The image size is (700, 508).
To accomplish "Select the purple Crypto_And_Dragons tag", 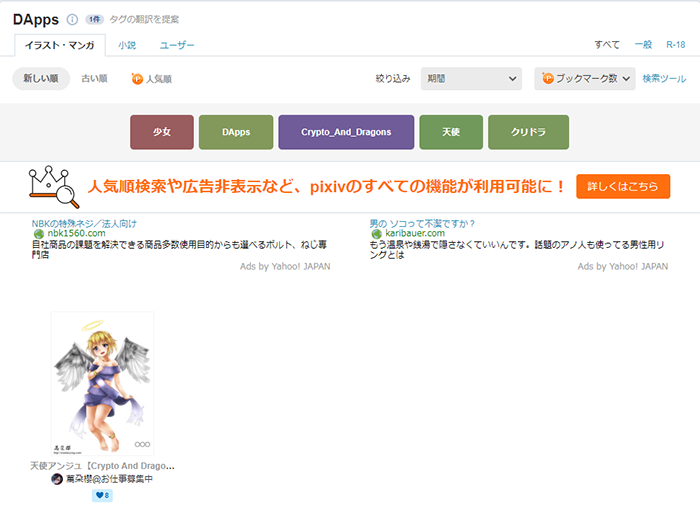I will click(x=346, y=132).
